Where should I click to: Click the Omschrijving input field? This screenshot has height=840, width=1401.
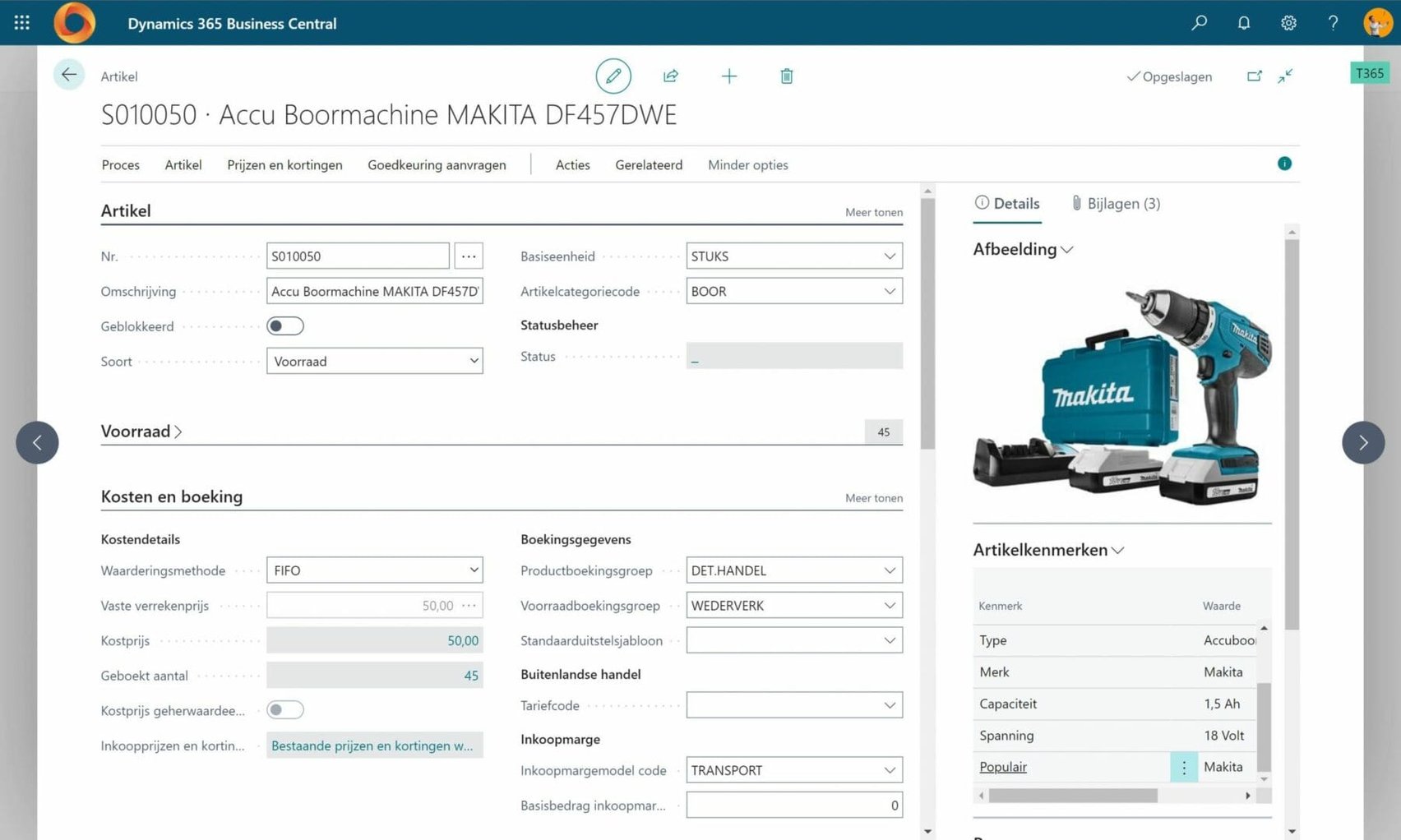(x=375, y=291)
